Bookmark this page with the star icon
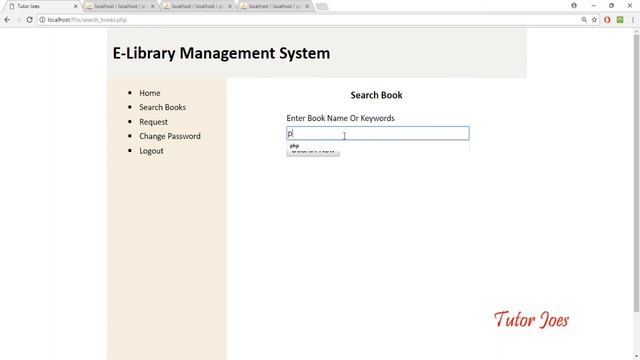 click(594, 20)
